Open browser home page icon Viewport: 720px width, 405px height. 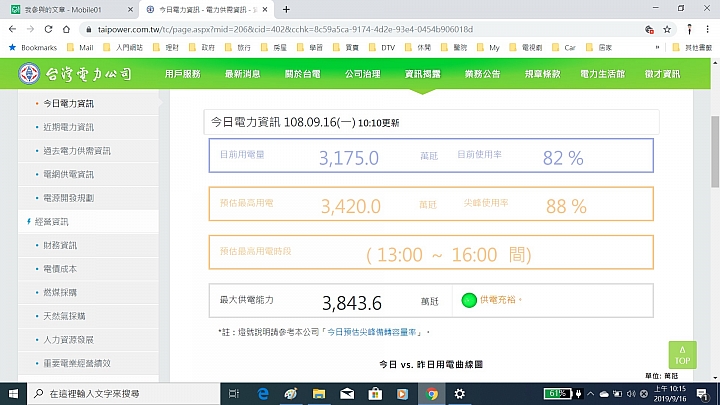[x=67, y=29]
